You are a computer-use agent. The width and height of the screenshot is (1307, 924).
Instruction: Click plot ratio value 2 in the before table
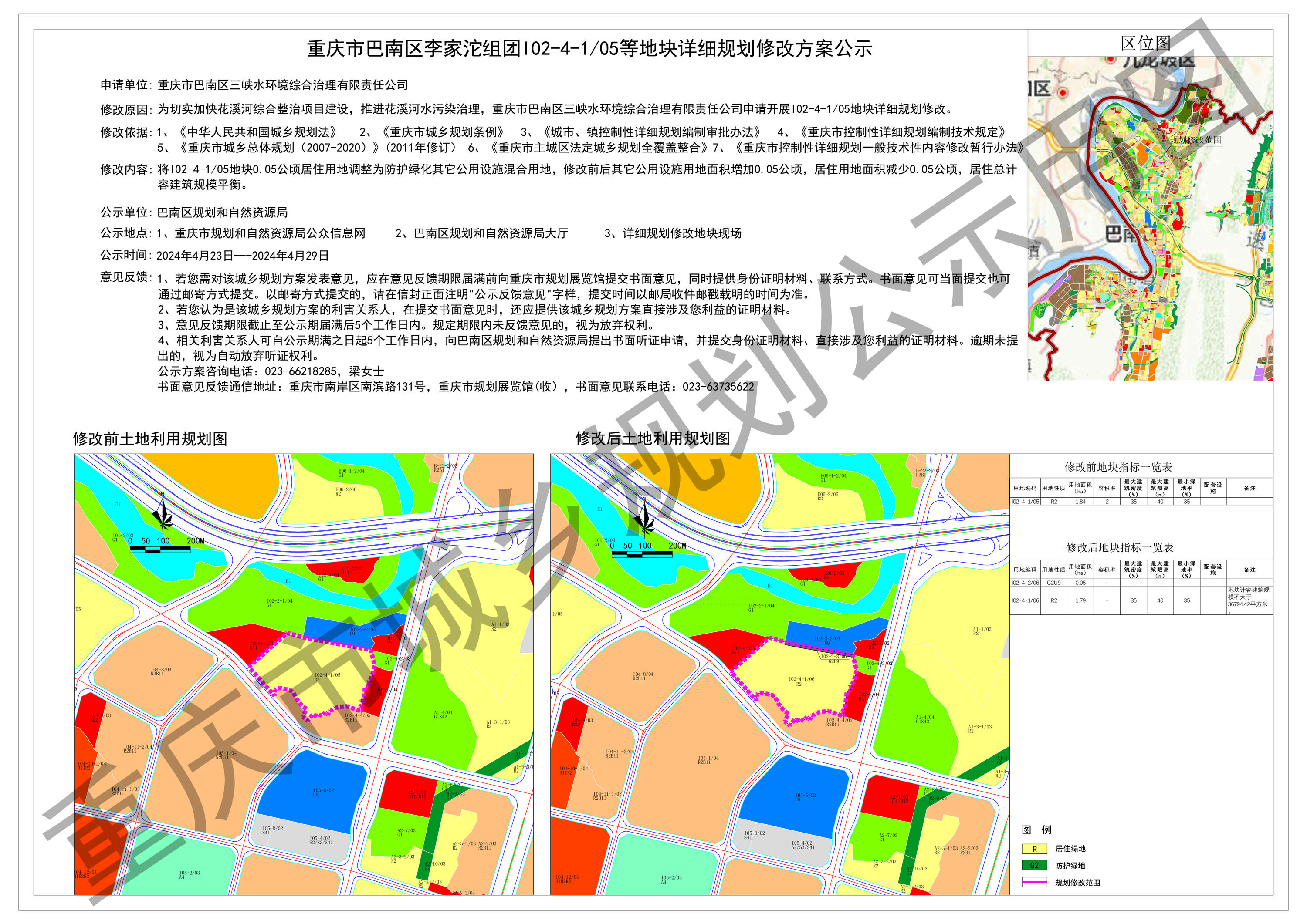pyautogui.click(x=1107, y=502)
